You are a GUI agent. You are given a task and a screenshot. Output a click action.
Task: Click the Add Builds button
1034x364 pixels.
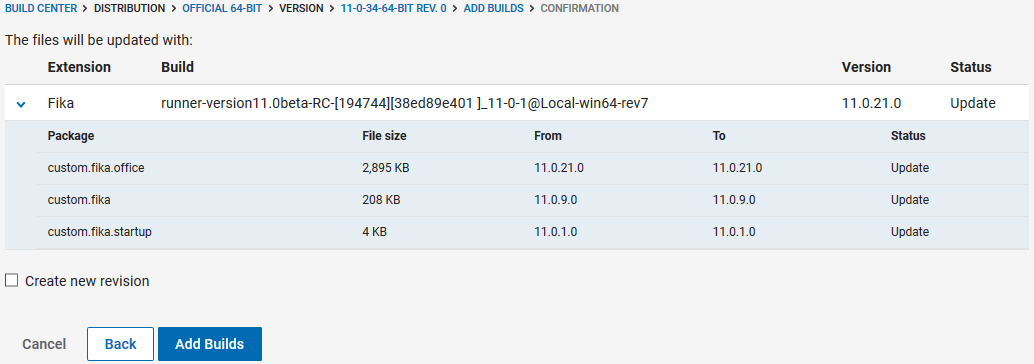click(210, 344)
